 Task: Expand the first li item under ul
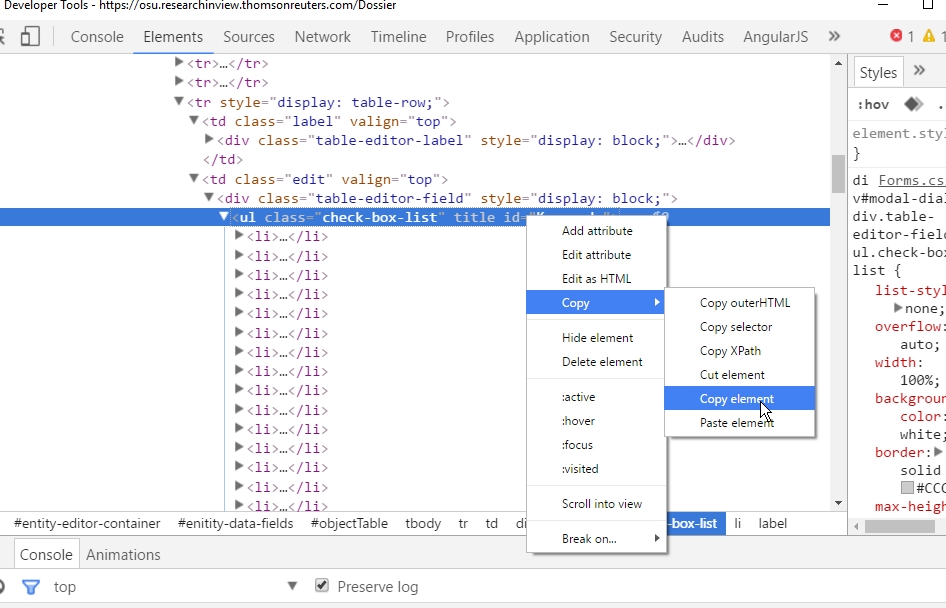click(x=239, y=235)
